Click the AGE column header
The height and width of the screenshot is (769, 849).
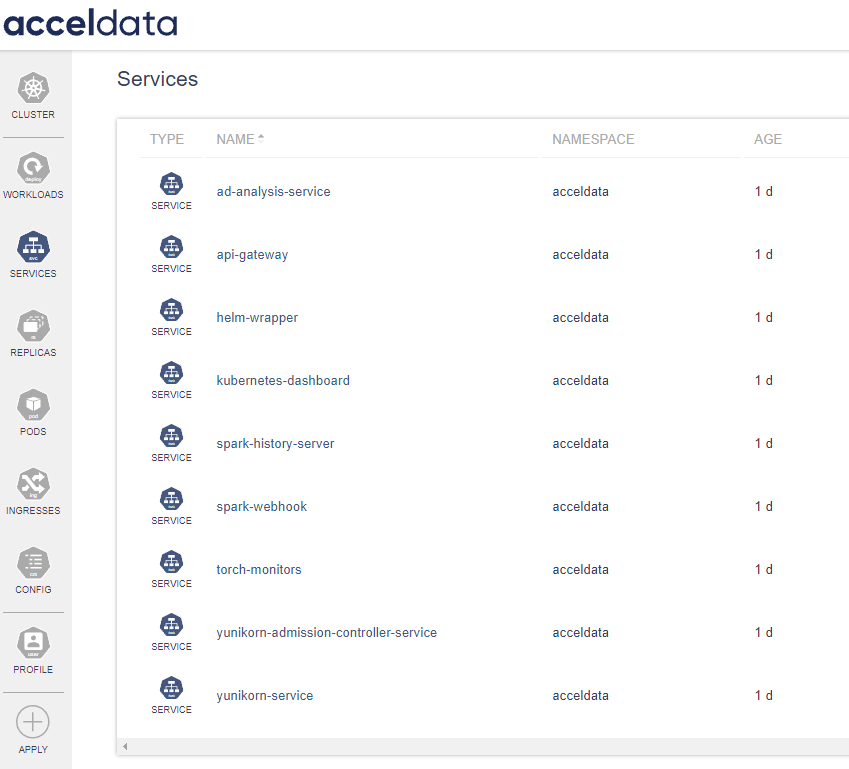coord(768,139)
